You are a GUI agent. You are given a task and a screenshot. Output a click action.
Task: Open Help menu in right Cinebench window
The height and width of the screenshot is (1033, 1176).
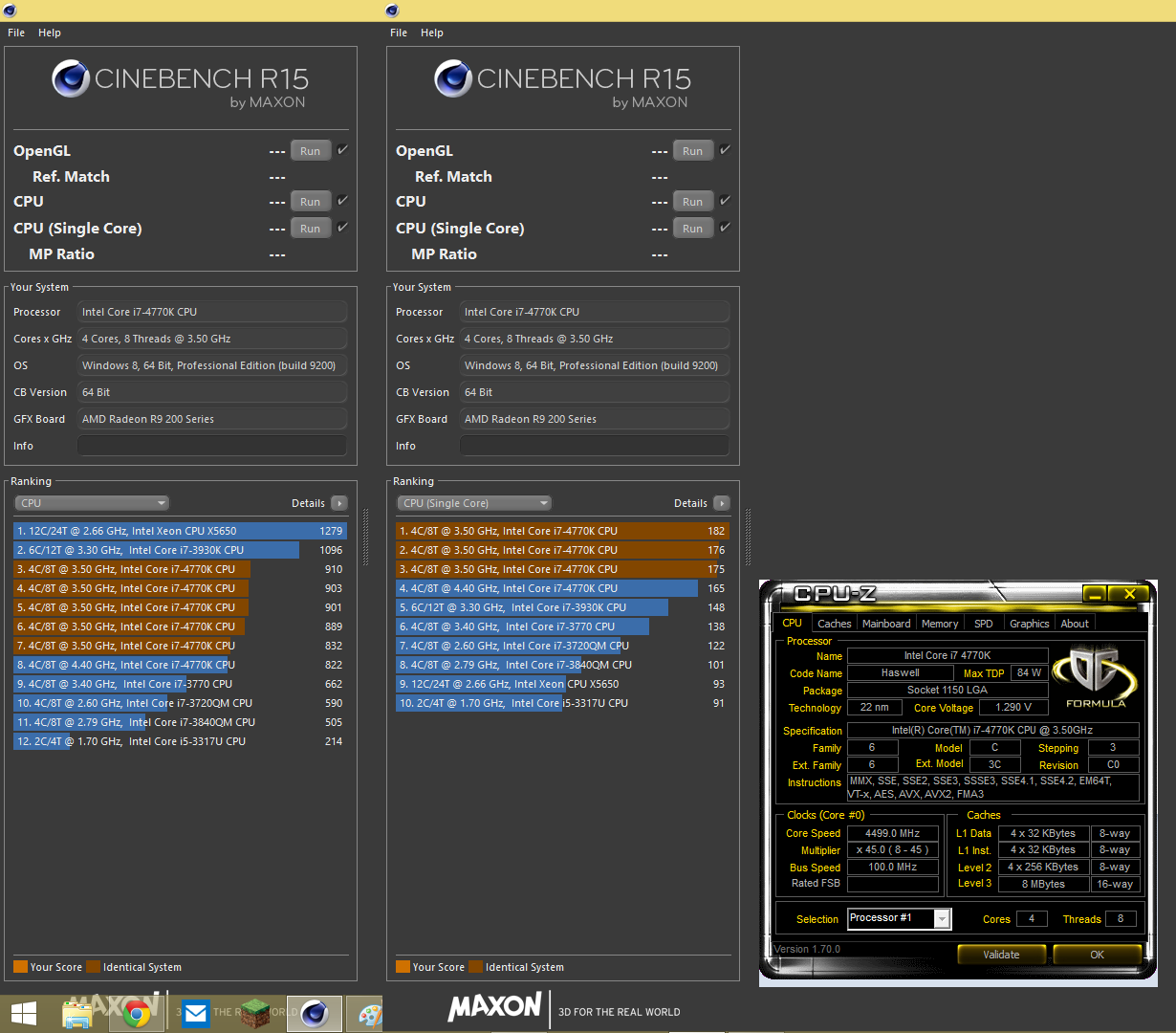click(x=432, y=33)
